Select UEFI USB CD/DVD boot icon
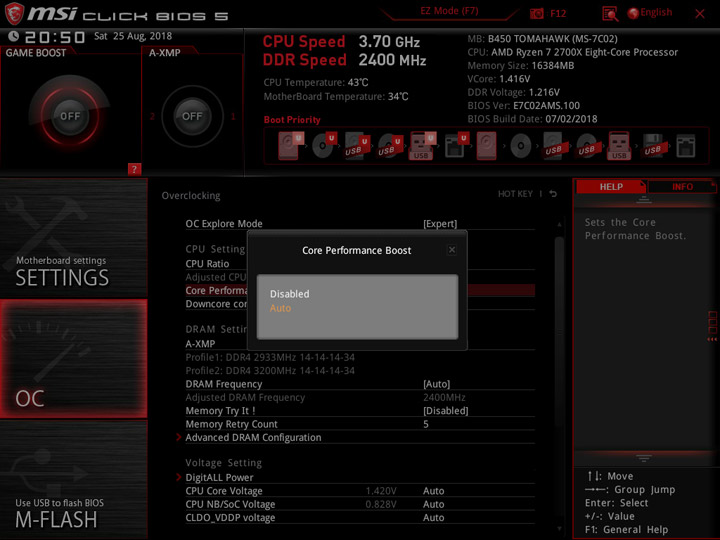The image size is (720, 540). 390,146
